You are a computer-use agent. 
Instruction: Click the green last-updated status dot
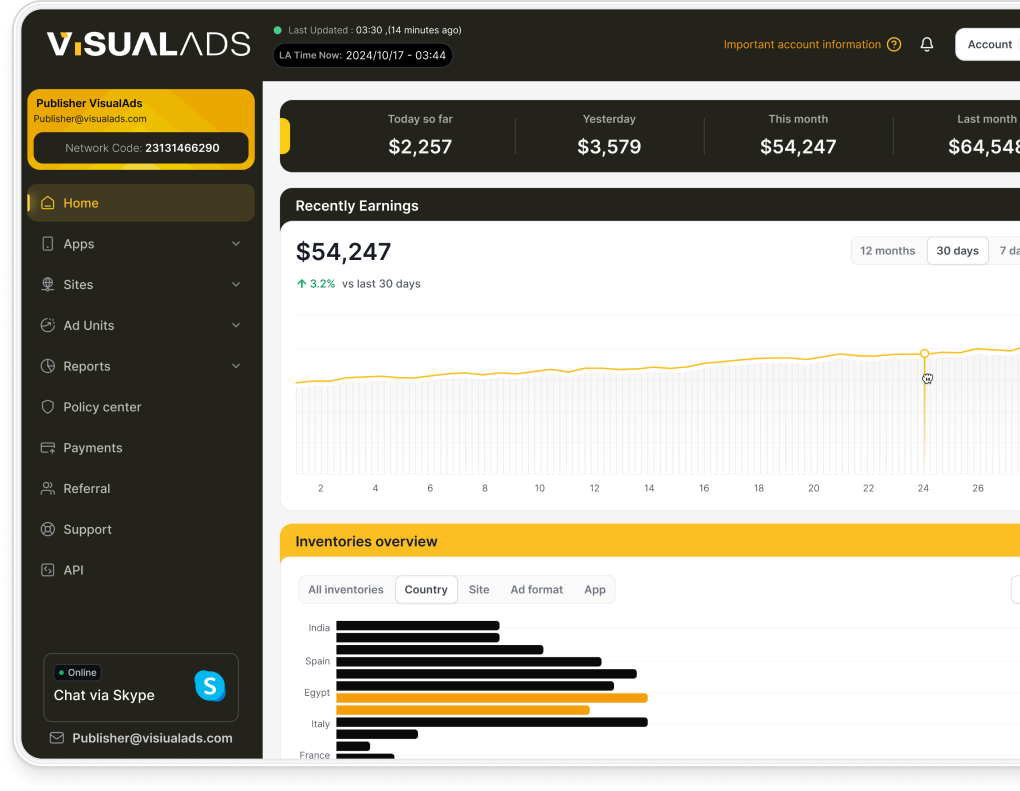click(277, 30)
